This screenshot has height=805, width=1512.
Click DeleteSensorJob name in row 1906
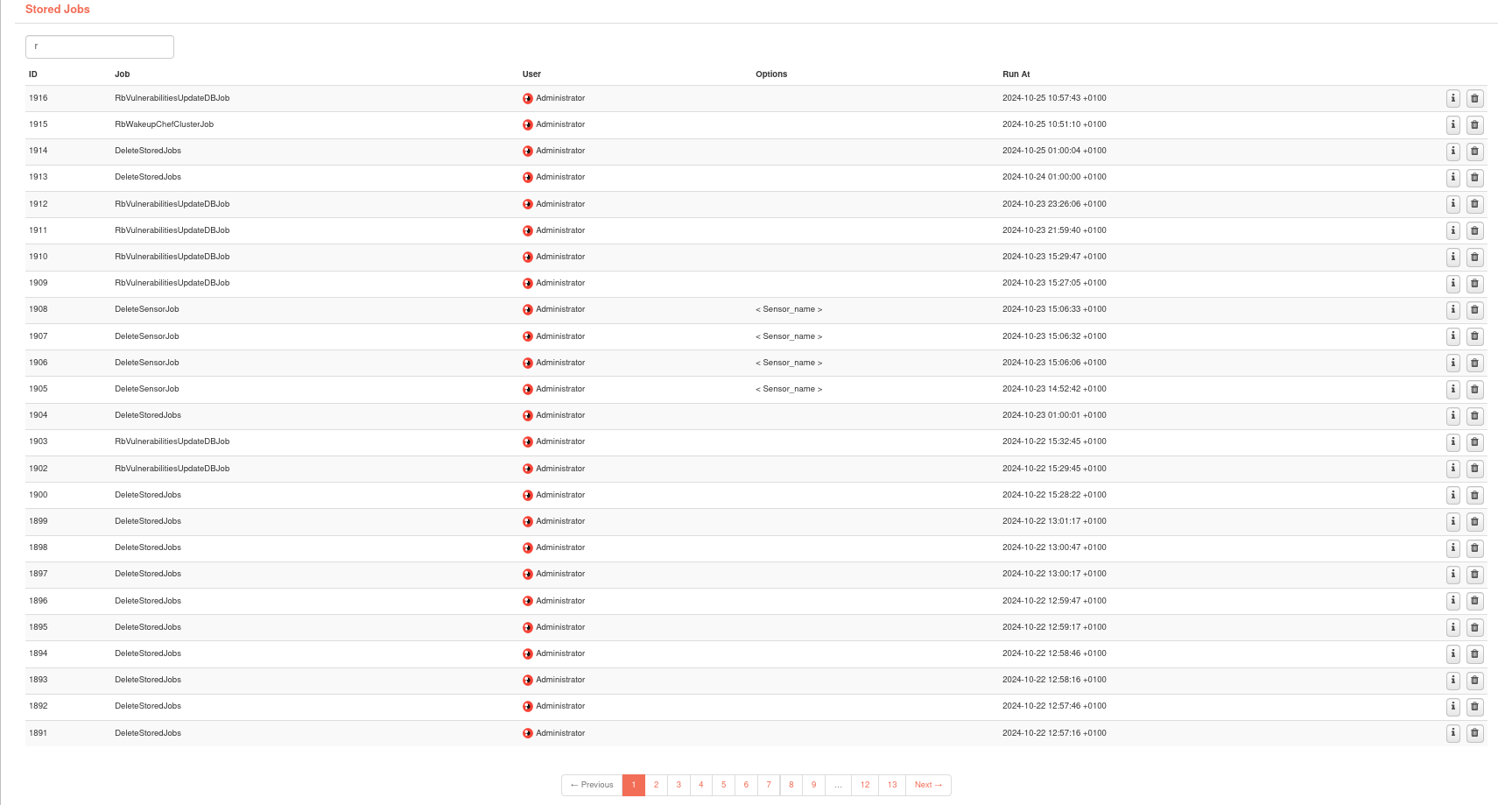tap(147, 363)
